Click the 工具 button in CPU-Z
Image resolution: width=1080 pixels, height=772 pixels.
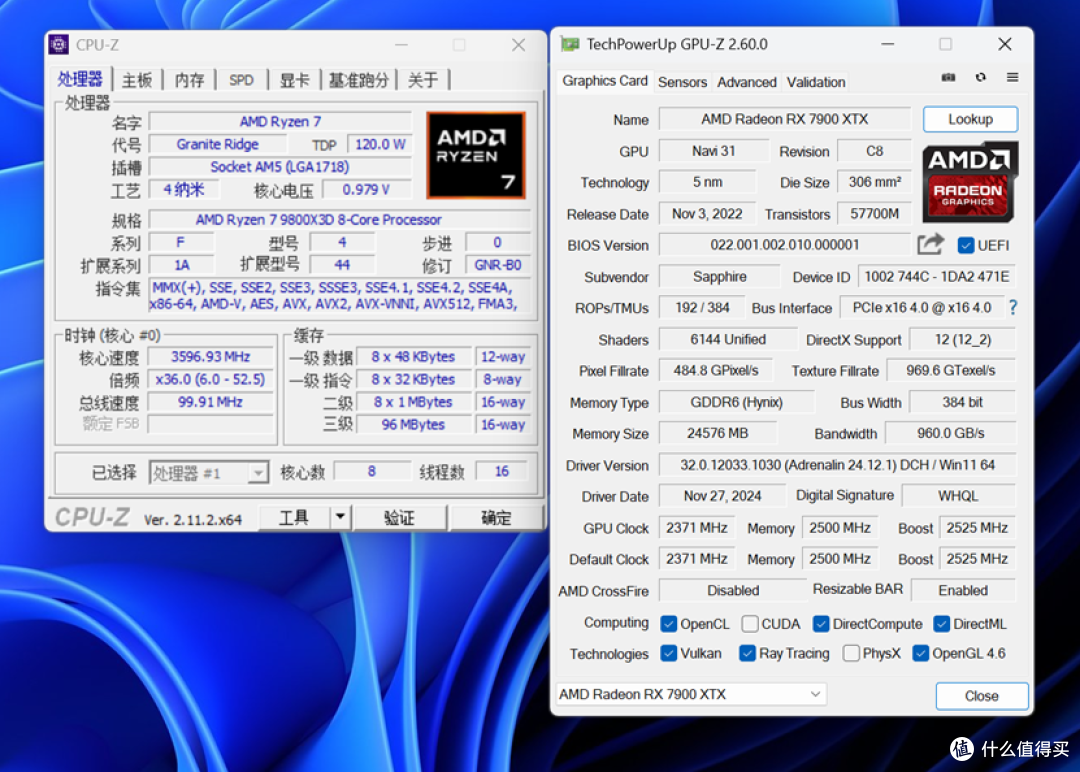(x=295, y=517)
